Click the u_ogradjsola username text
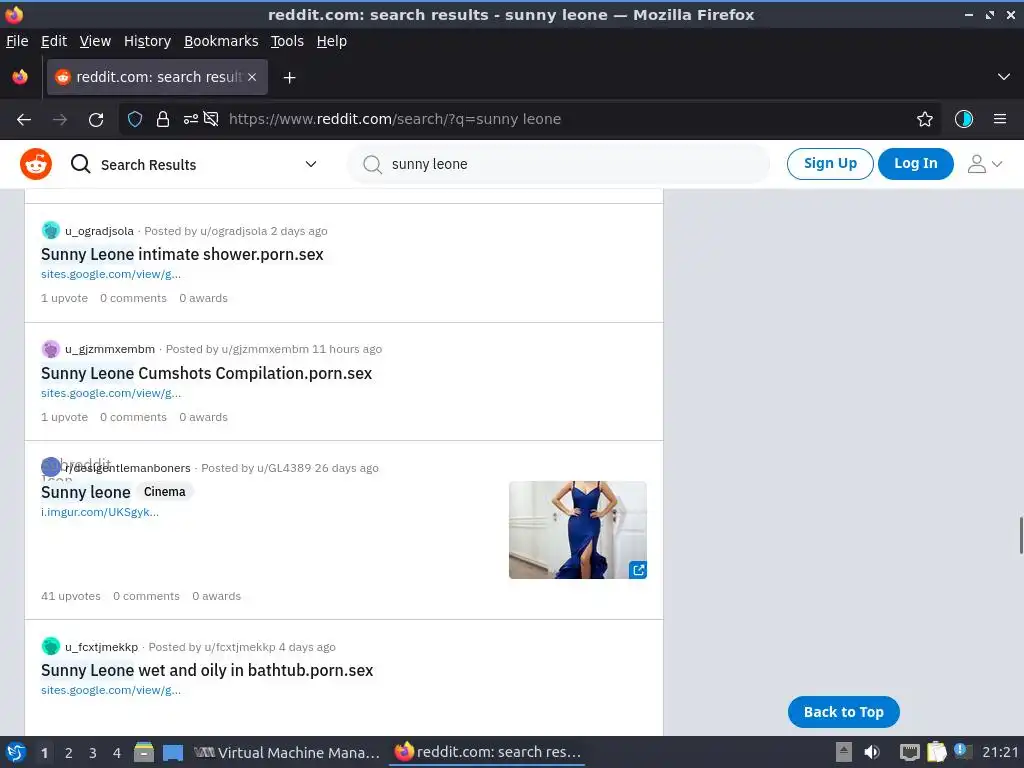 pyautogui.click(x=99, y=231)
